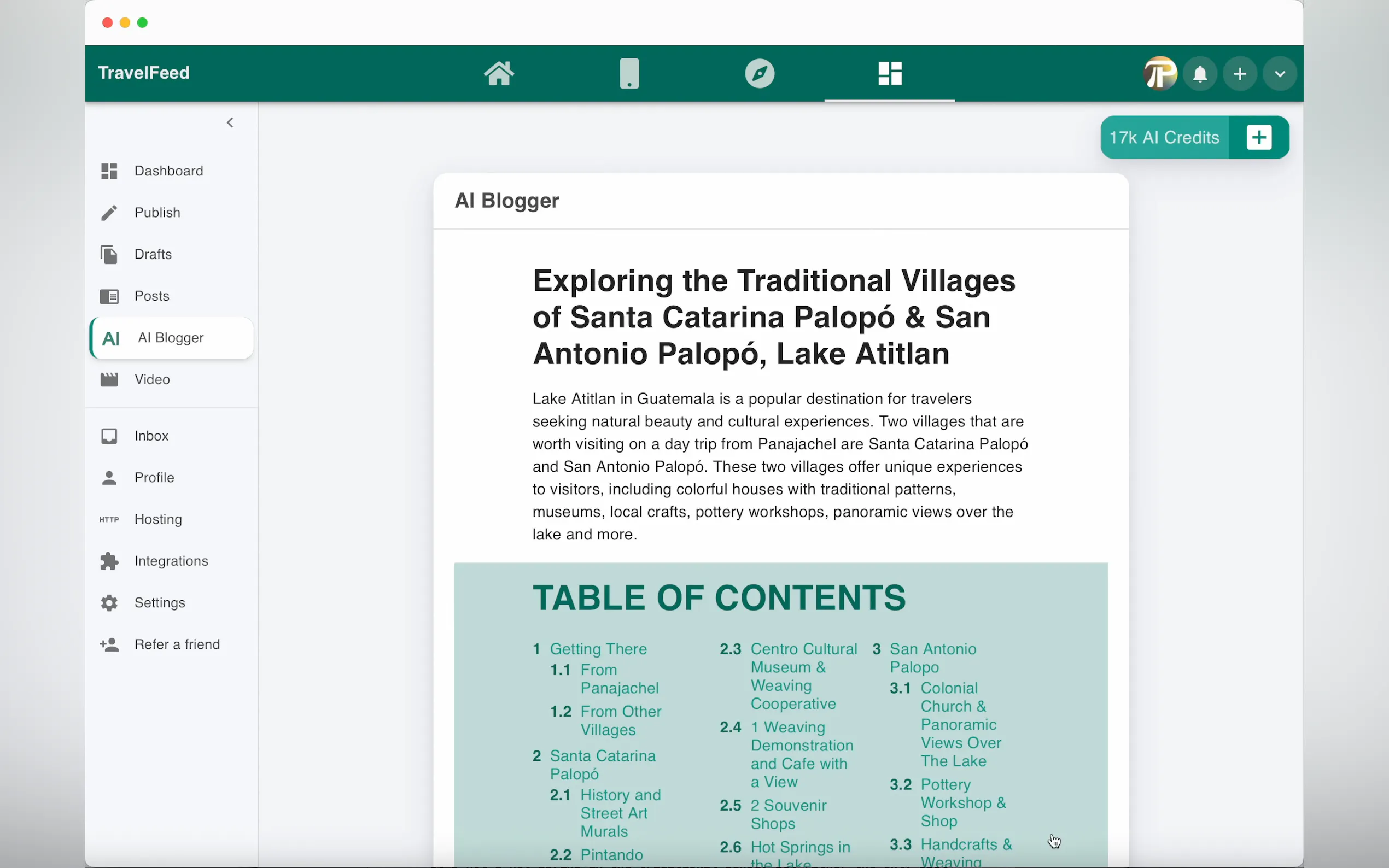Select the Publish pencil icon

coord(109,213)
